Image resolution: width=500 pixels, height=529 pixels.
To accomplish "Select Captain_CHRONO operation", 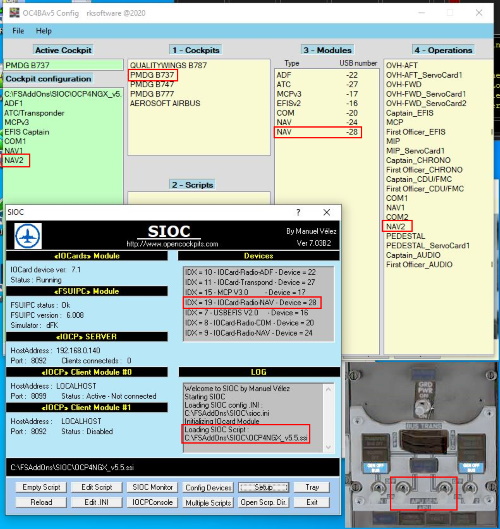I will tap(418, 160).
